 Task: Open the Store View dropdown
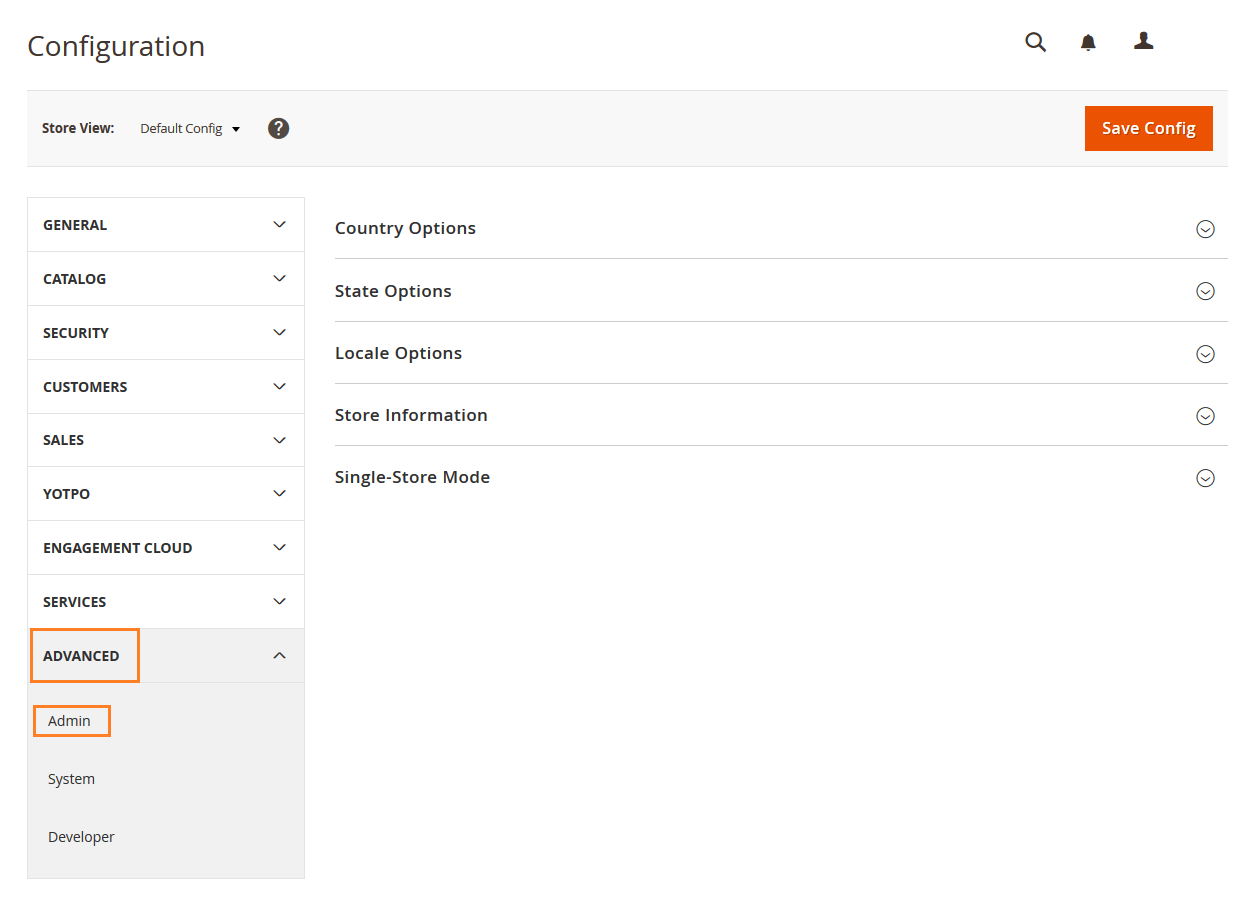click(190, 128)
